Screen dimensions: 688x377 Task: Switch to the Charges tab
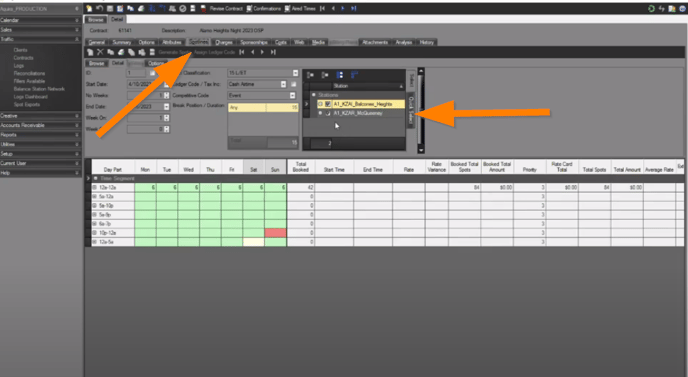(224, 42)
